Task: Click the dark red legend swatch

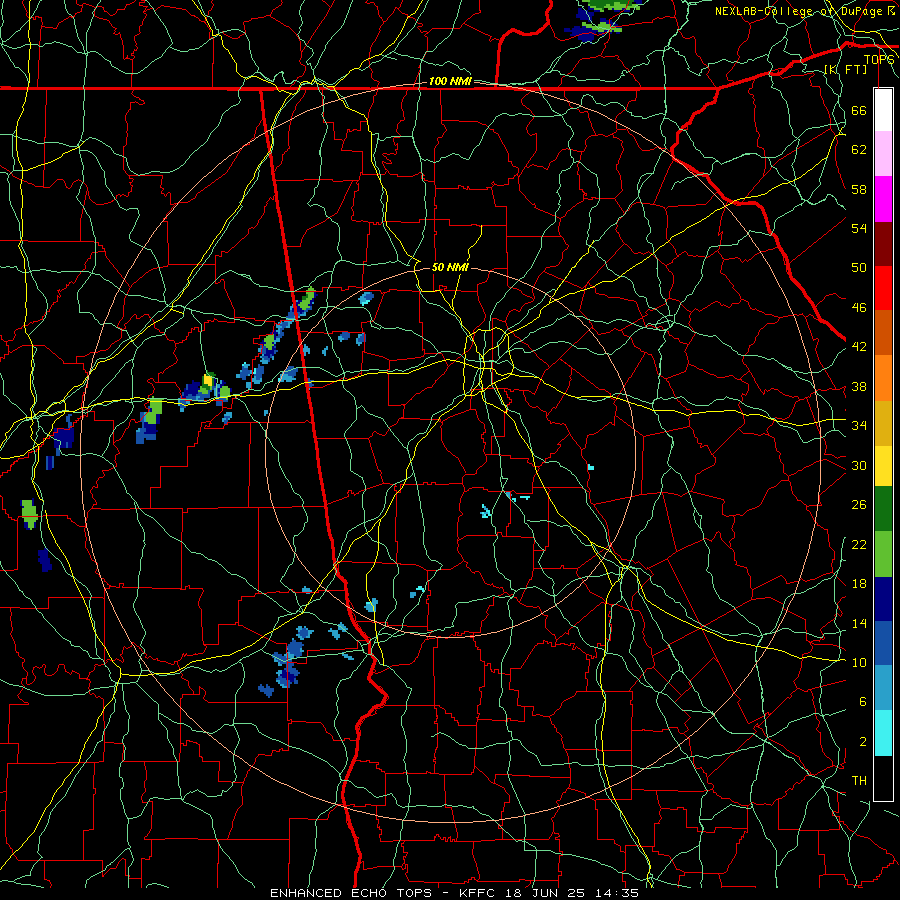Action: point(883,243)
